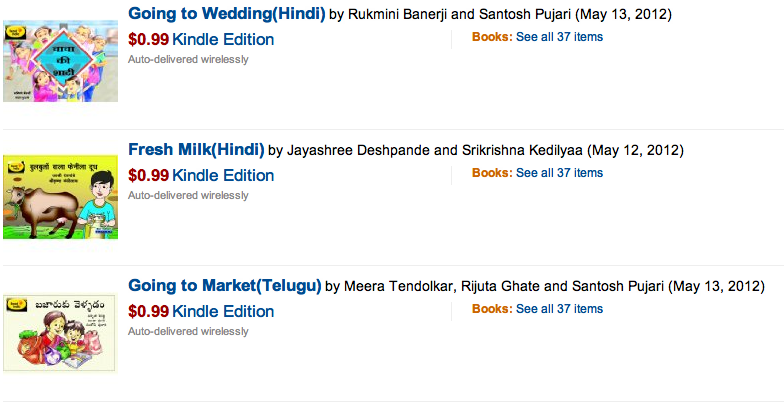The height and width of the screenshot is (403, 784).
Task: Click Kindle Edition for Going to Wedding
Action: pyautogui.click(x=223, y=40)
